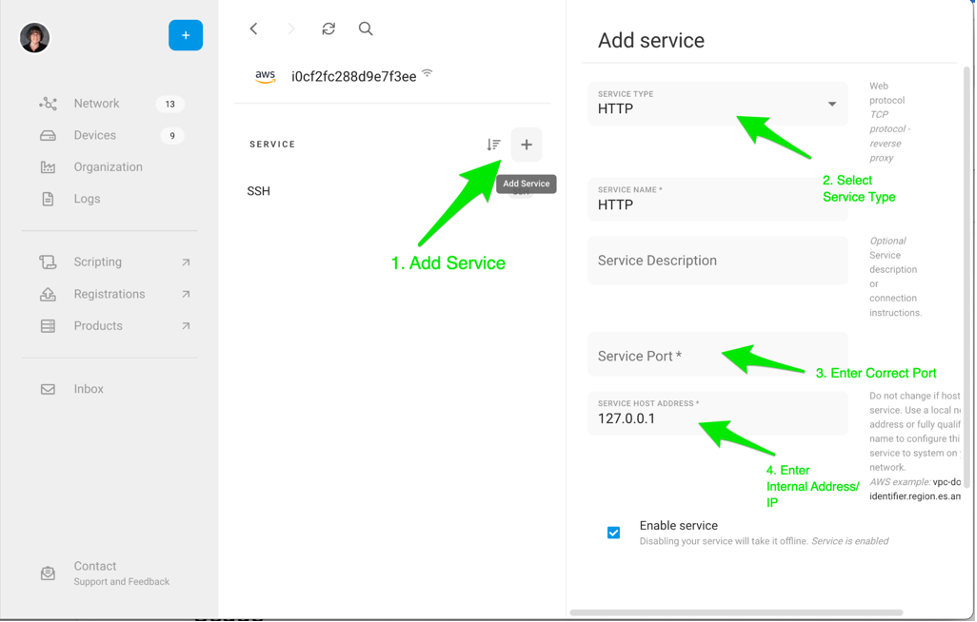Click the blue add button near the avatar
This screenshot has height=622, width=977.
click(185, 35)
